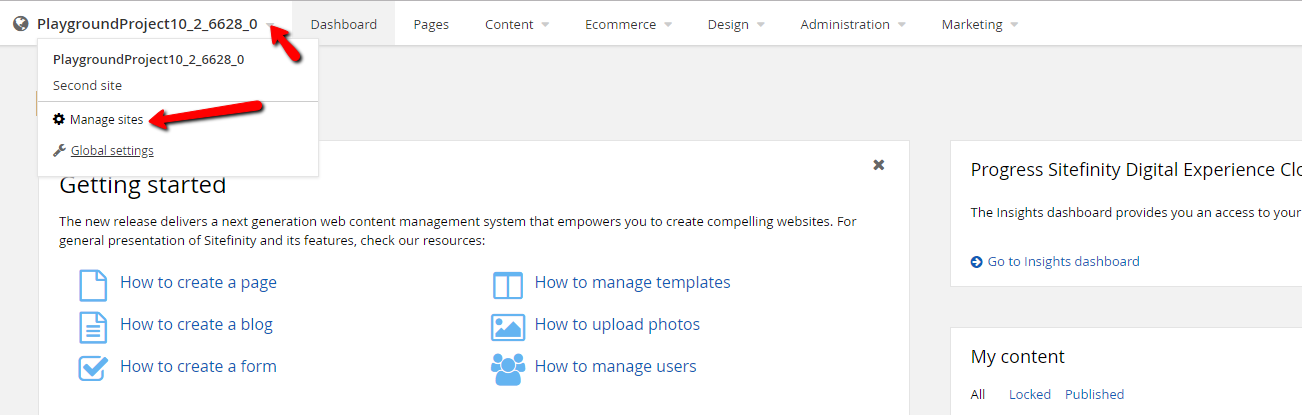Filter My content by Locked
Image resolution: width=1302 pixels, height=415 pixels.
(1030, 395)
